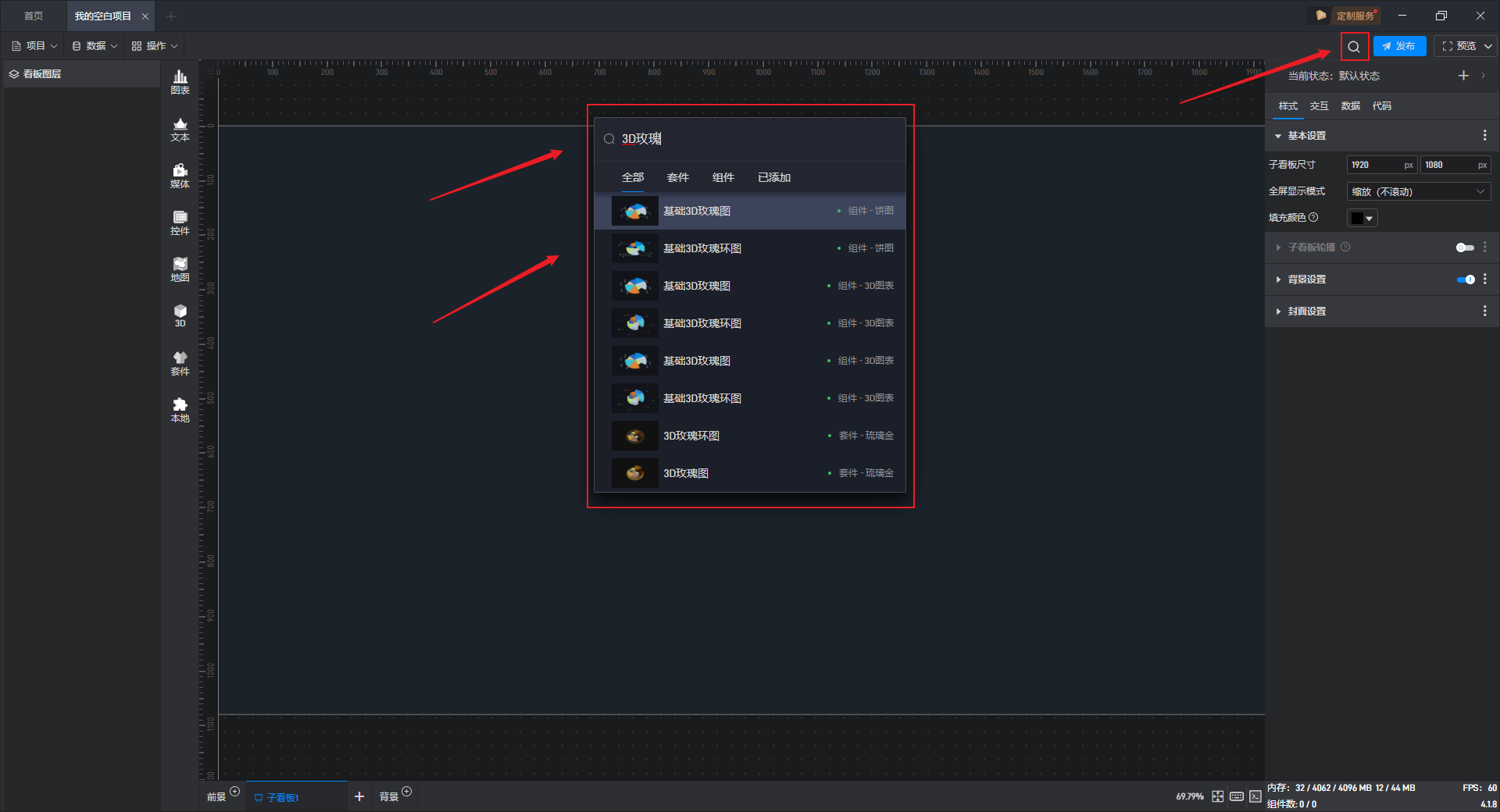Click the search field containing 3D玫瑰
This screenshot has width=1500, height=812.
click(x=750, y=139)
